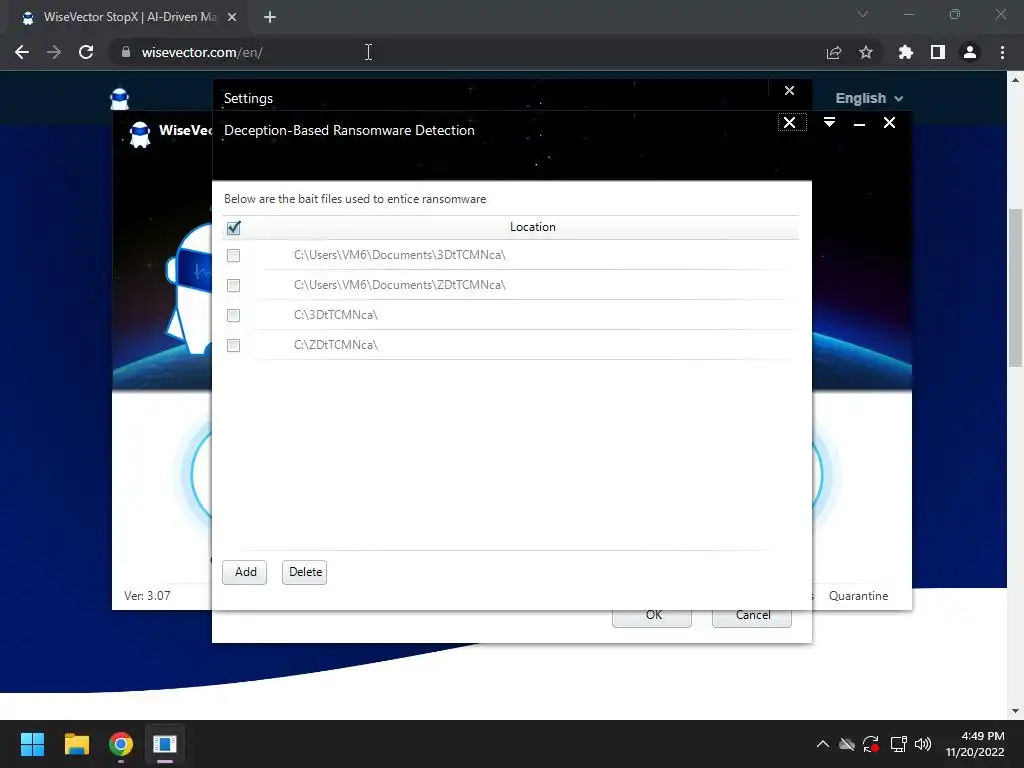Minimize the WiseVector StopX window
This screenshot has height=768, width=1024.
coord(859,123)
